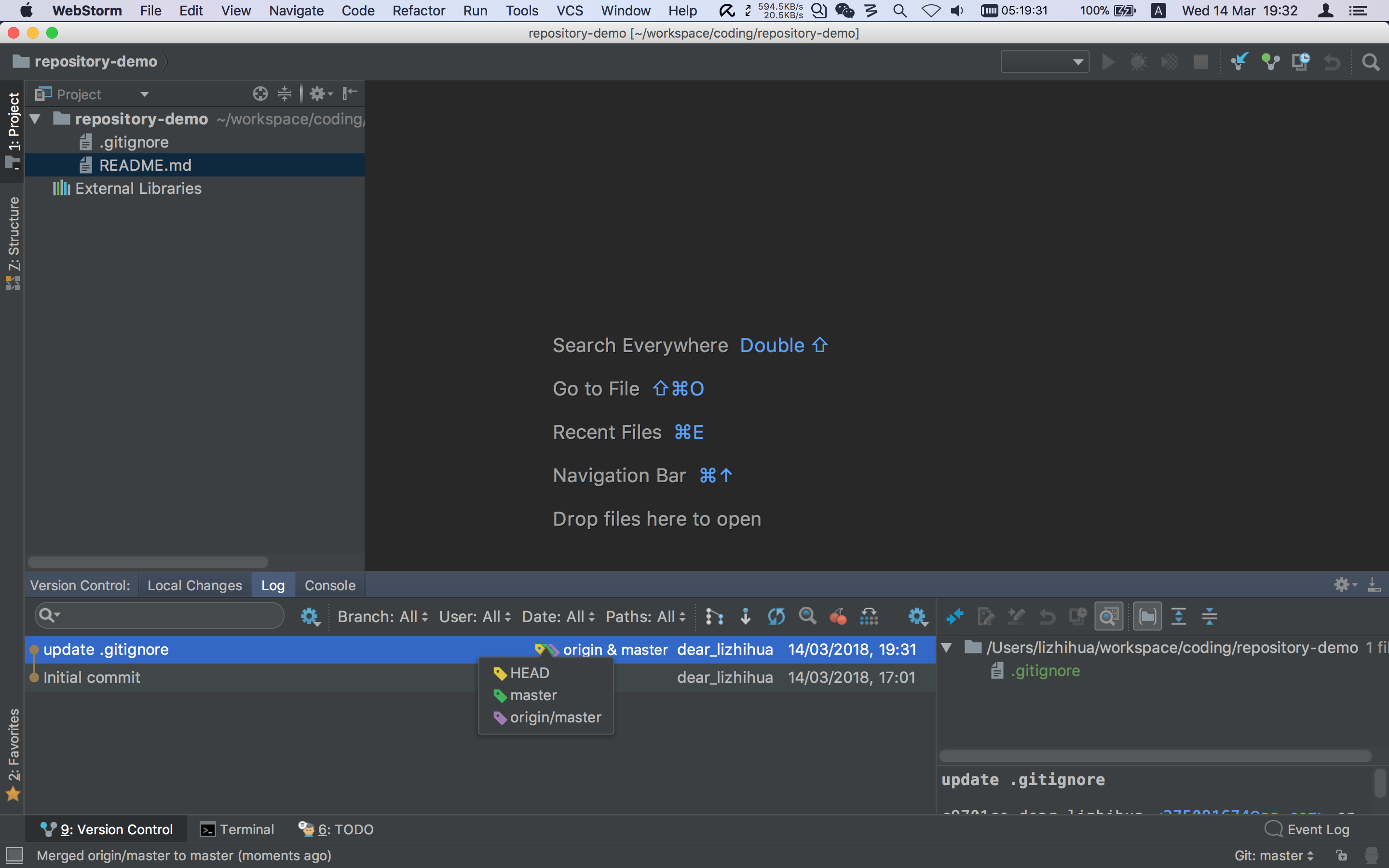The width and height of the screenshot is (1389, 868).
Task: Commit changes via the green VCS toolbar icon
Action: point(1271,61)
